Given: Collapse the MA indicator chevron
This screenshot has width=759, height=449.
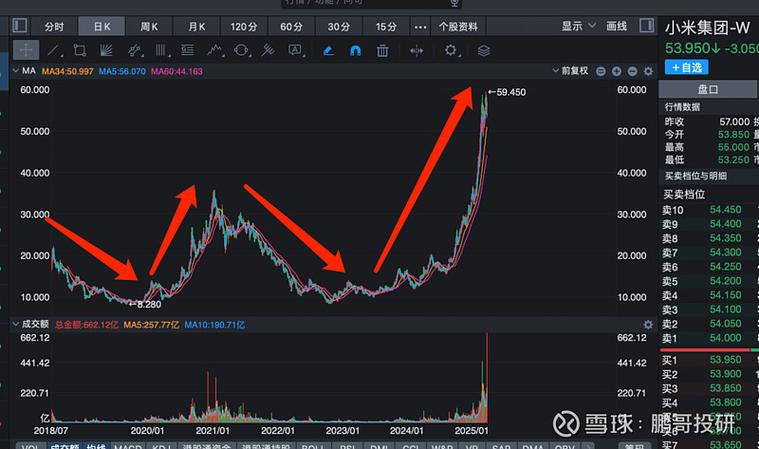Looking at the screenshot, I should pyautogui.click(x=15, y=71).
